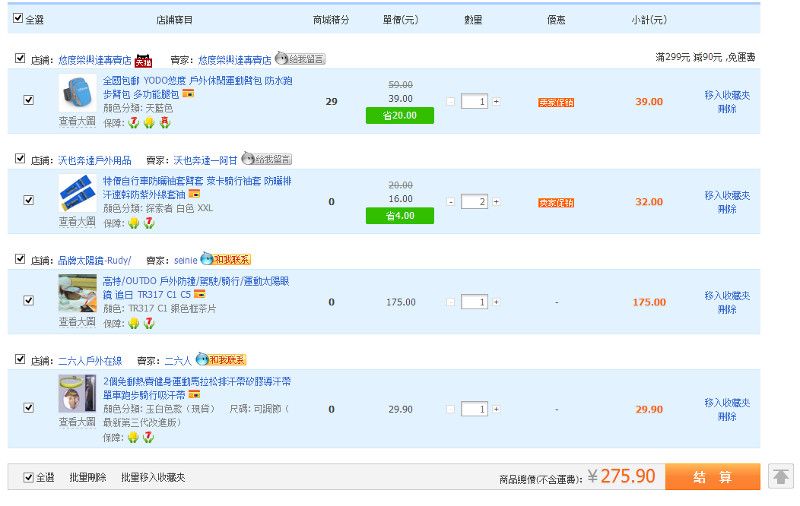Viewport: 800px width, 506px height.
Task: Click back-to-top arrow icon at bottom right
Action: tap(780, 477)
